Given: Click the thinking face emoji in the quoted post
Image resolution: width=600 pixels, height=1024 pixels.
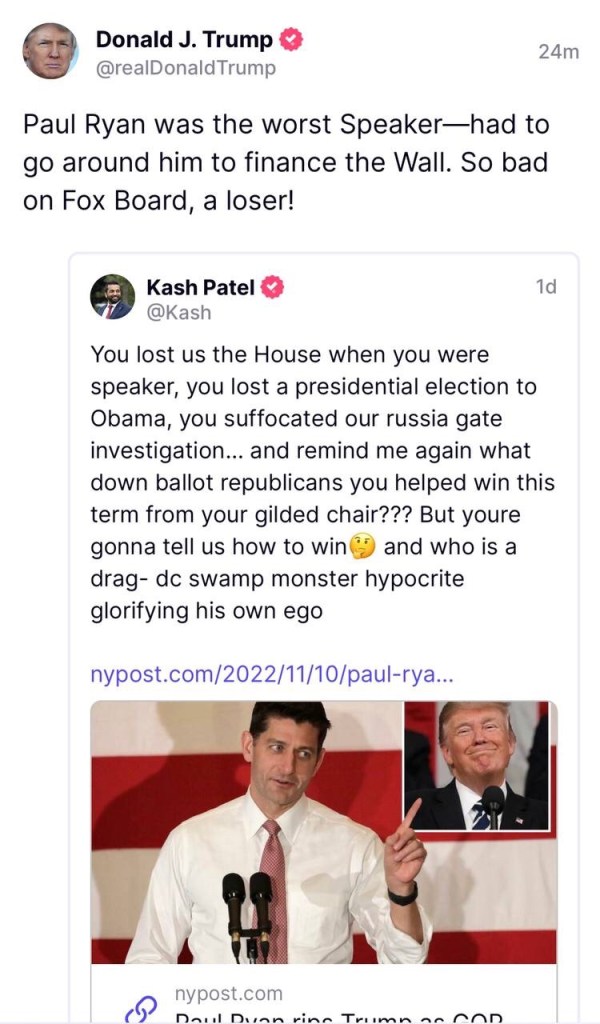Looking at the screenshot, I should [363, 547].
